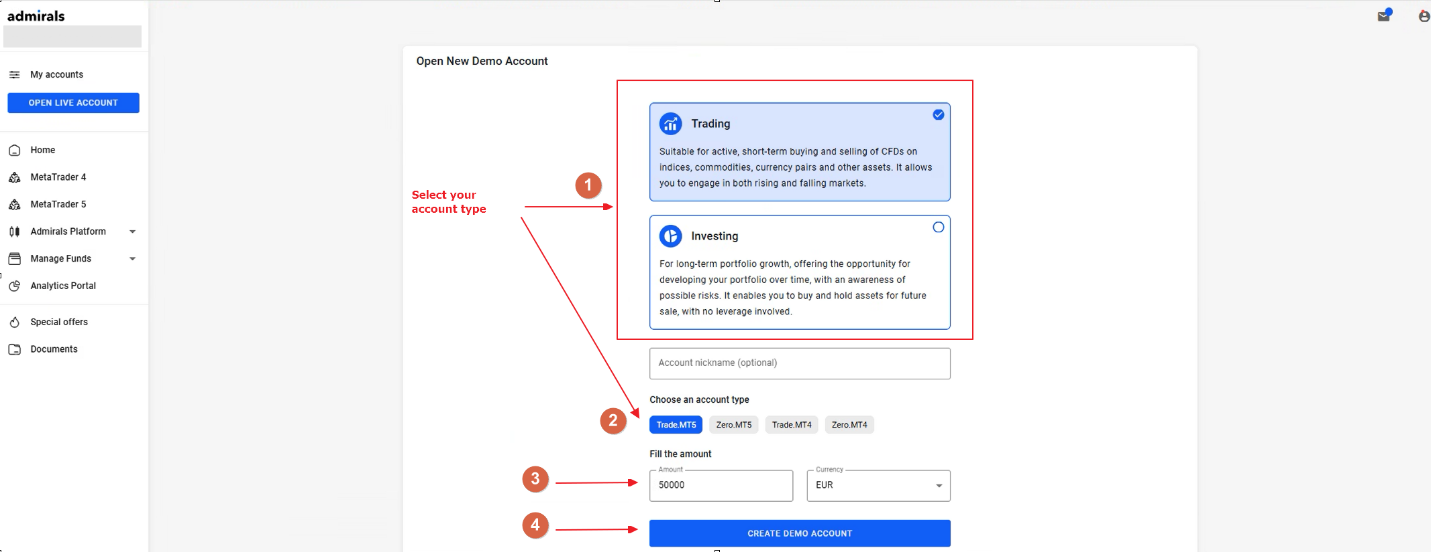This screenshot has height=552, width=1431.
Task: Choose the Trade.MT4 account type
Action: tap(792, 425)
